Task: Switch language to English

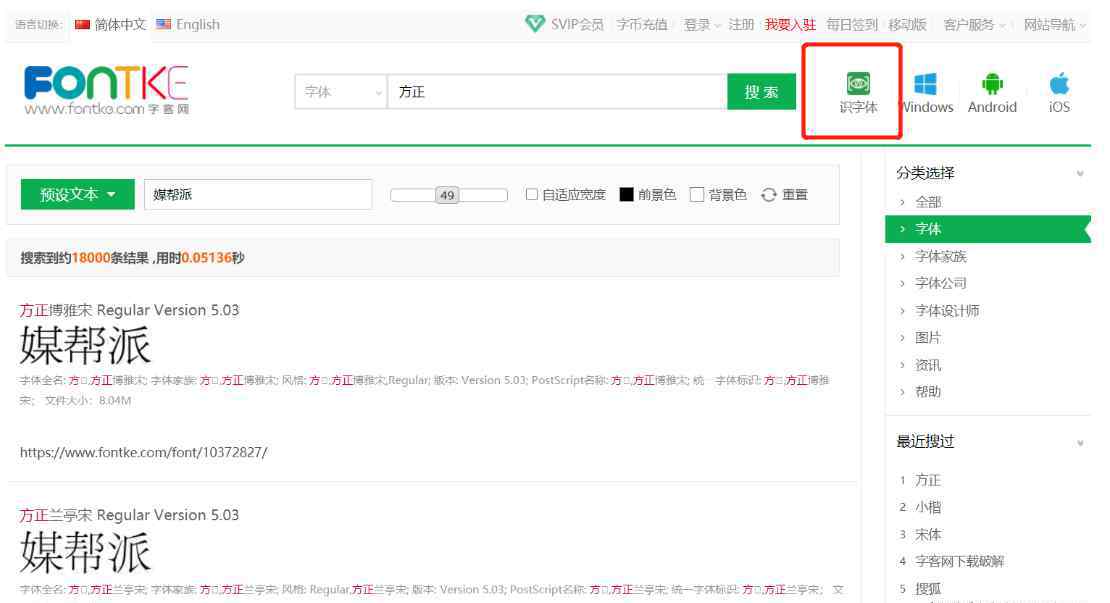Action: point(198,25)
